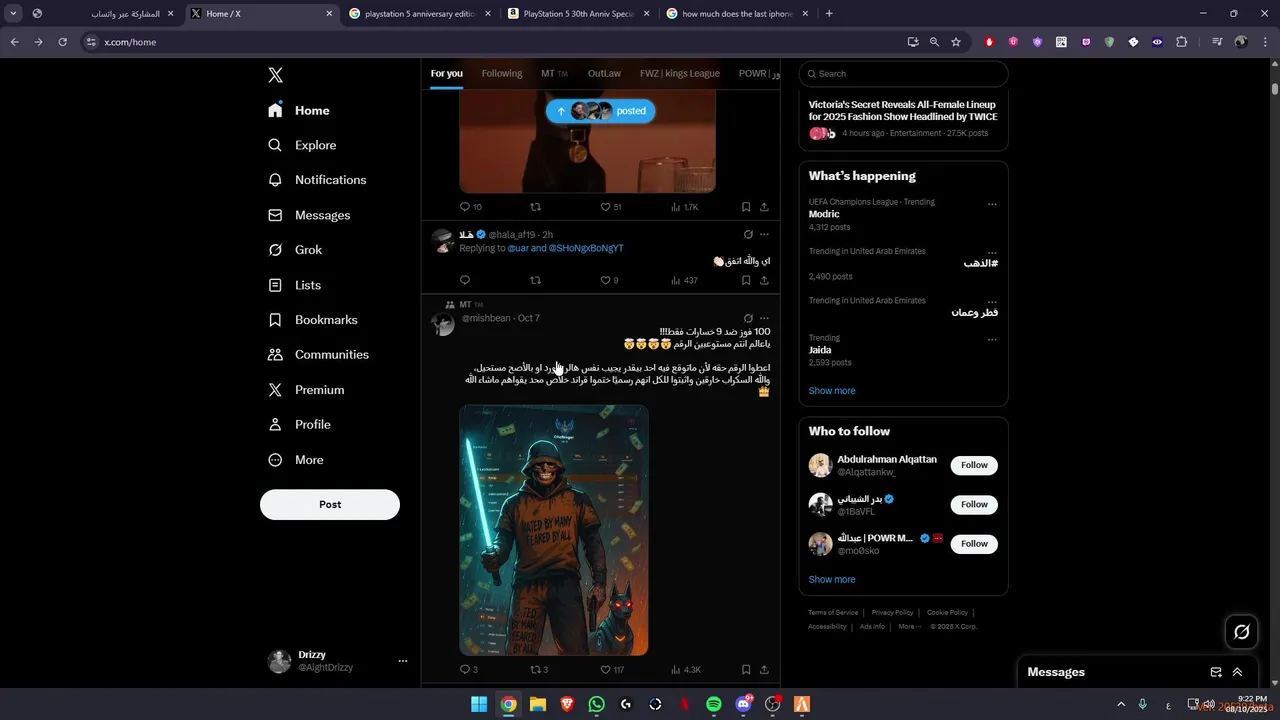Viewport: 1280px width, 720px height.
Task: Repost the @hala_af19 reply
Action: pos(535,281)
